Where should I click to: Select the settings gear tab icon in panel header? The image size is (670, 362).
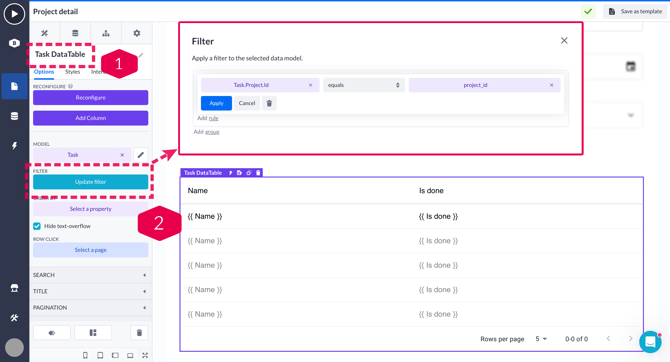click(x=137, y=33)
